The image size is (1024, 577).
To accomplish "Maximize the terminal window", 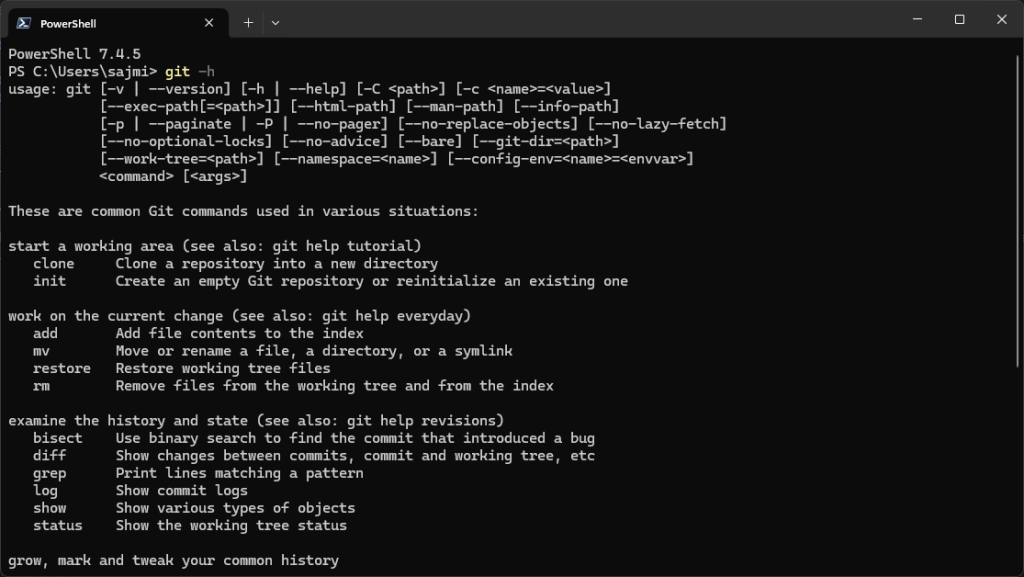I will click(x=959, y=20).
